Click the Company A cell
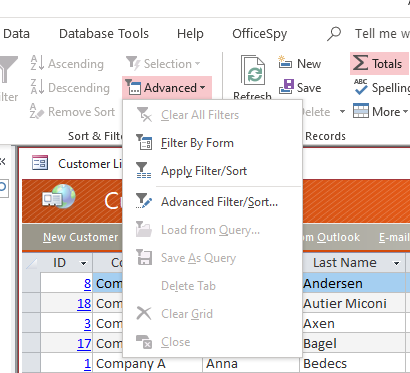Viewport: 410px width, 373px height. [x=147, y=363]
